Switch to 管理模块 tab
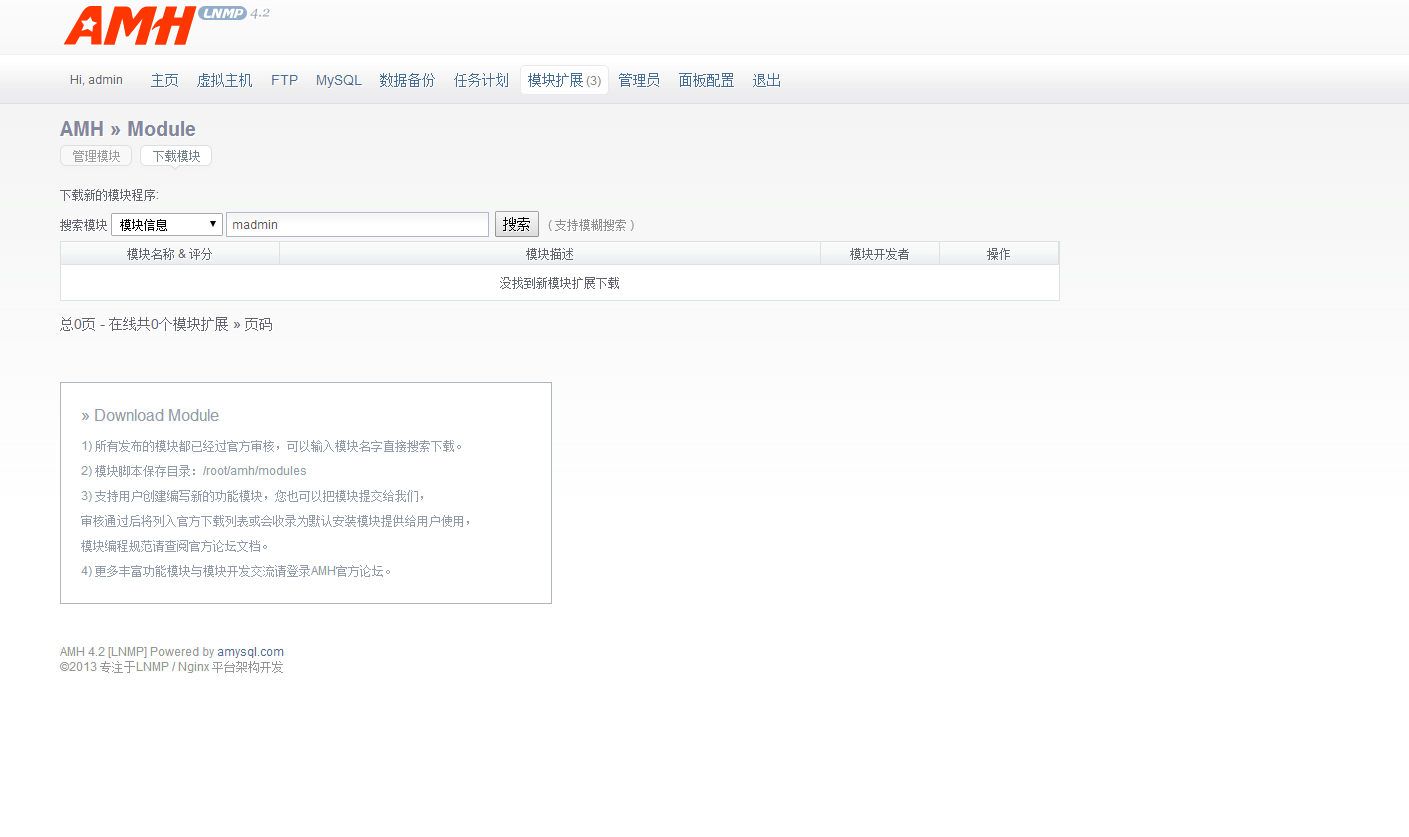This screenshot has width=1409, height=837. click(x=96, y=156)
